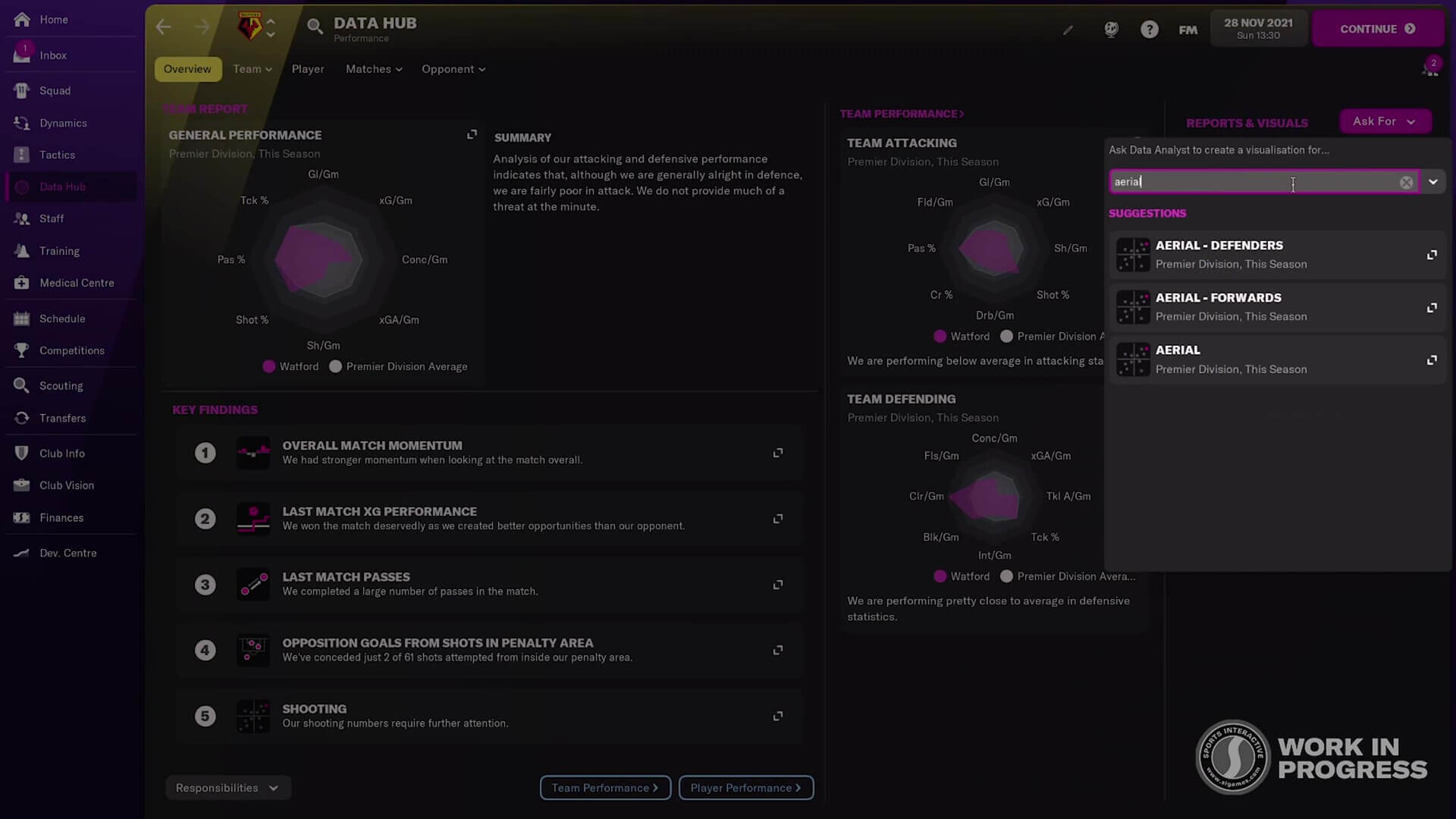
Task: Click the back navigation arrow
Action: (163, 28)
